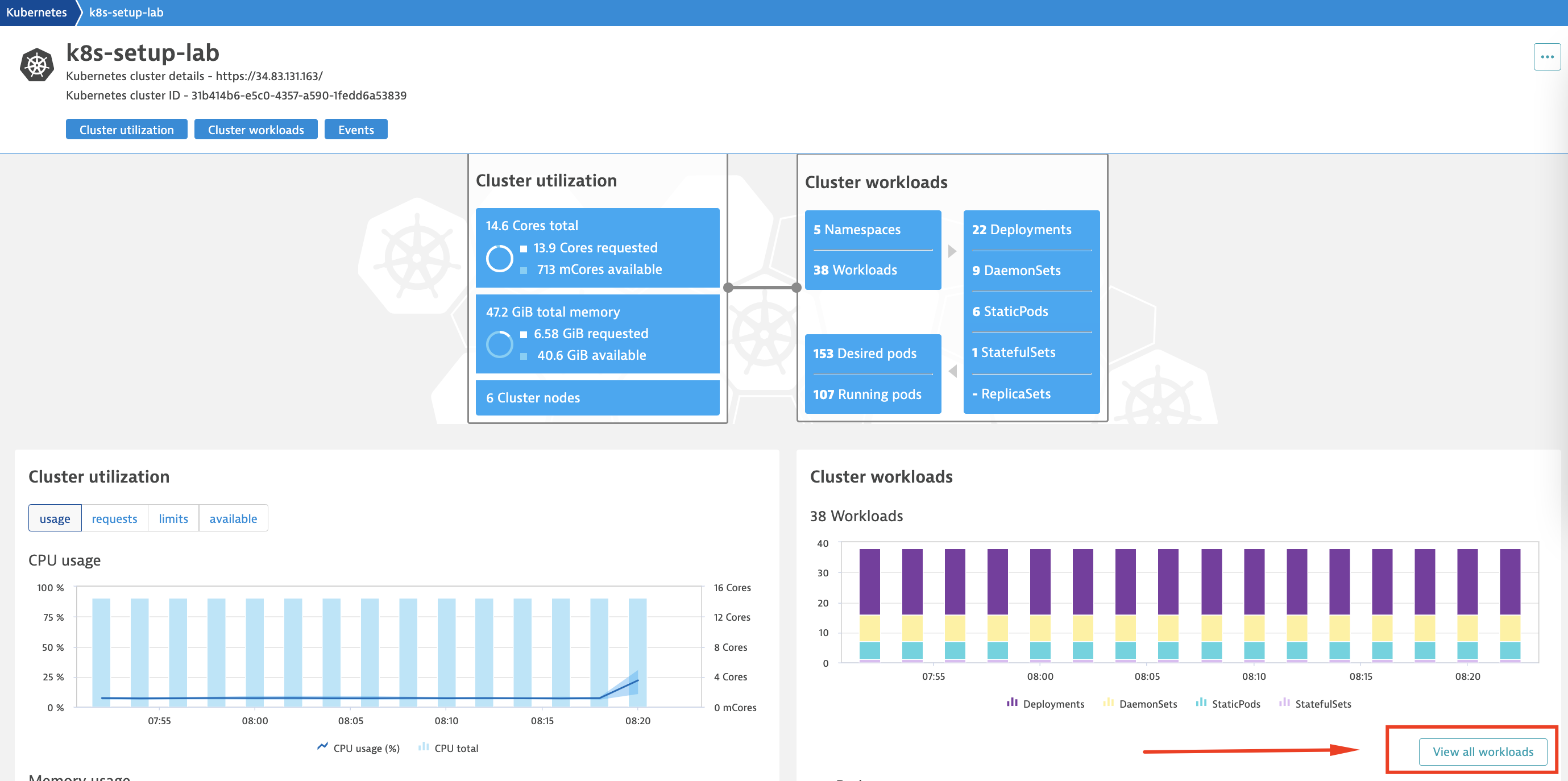Switch to the limits tab
The width and height of the screenshot is (1568, 781).
click(173, 518)
